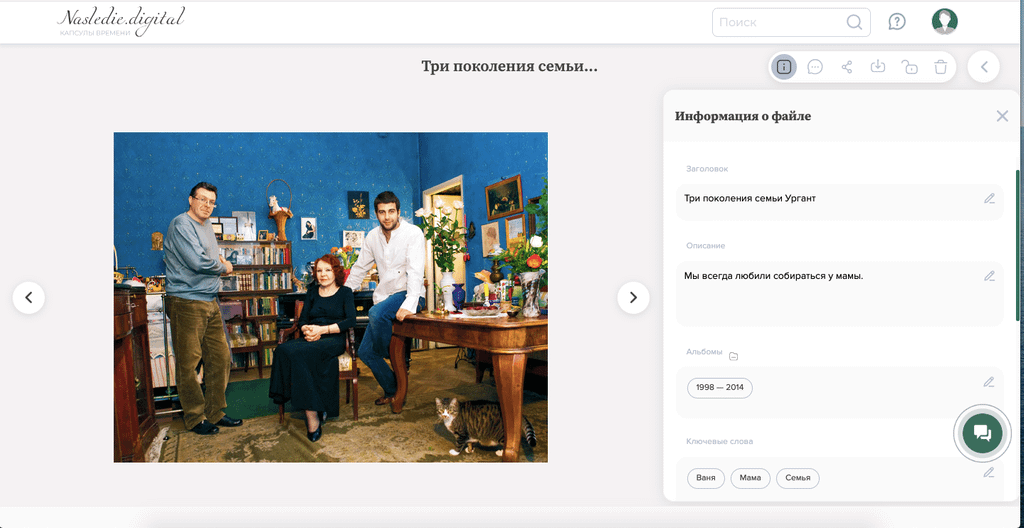Select the Семья keyword tag
This screenshot has height=528, width=1024.
798,478
